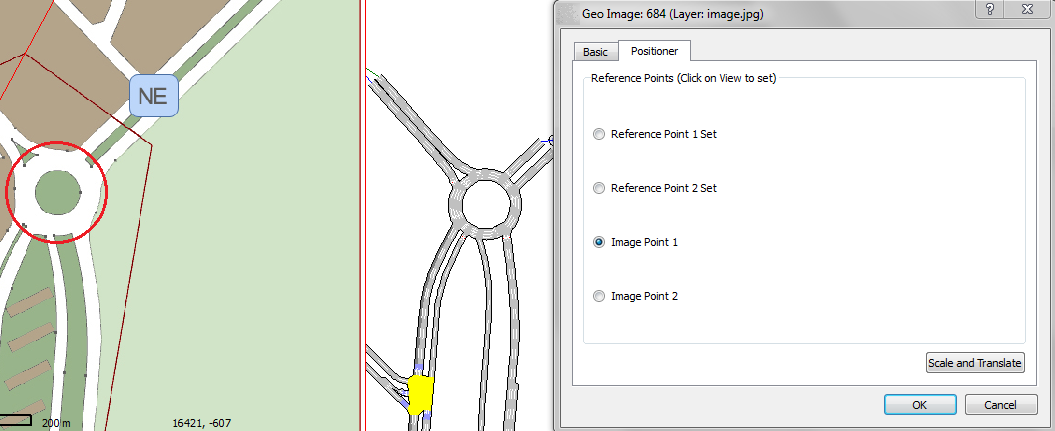Screen dimensions: 1055x431
Task: Click the Scale and Translate button
Action: click(x=975, y=362)
